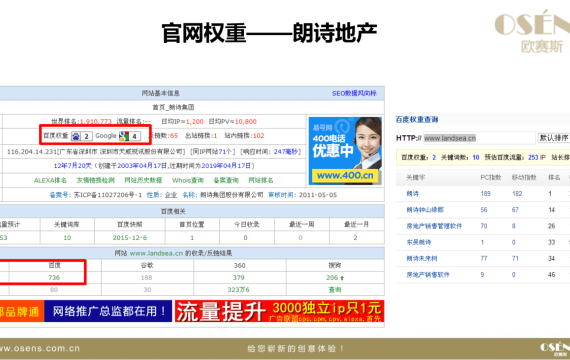Click the 关键词库 value 10
The image size is (570, 360).
point(67,238)
